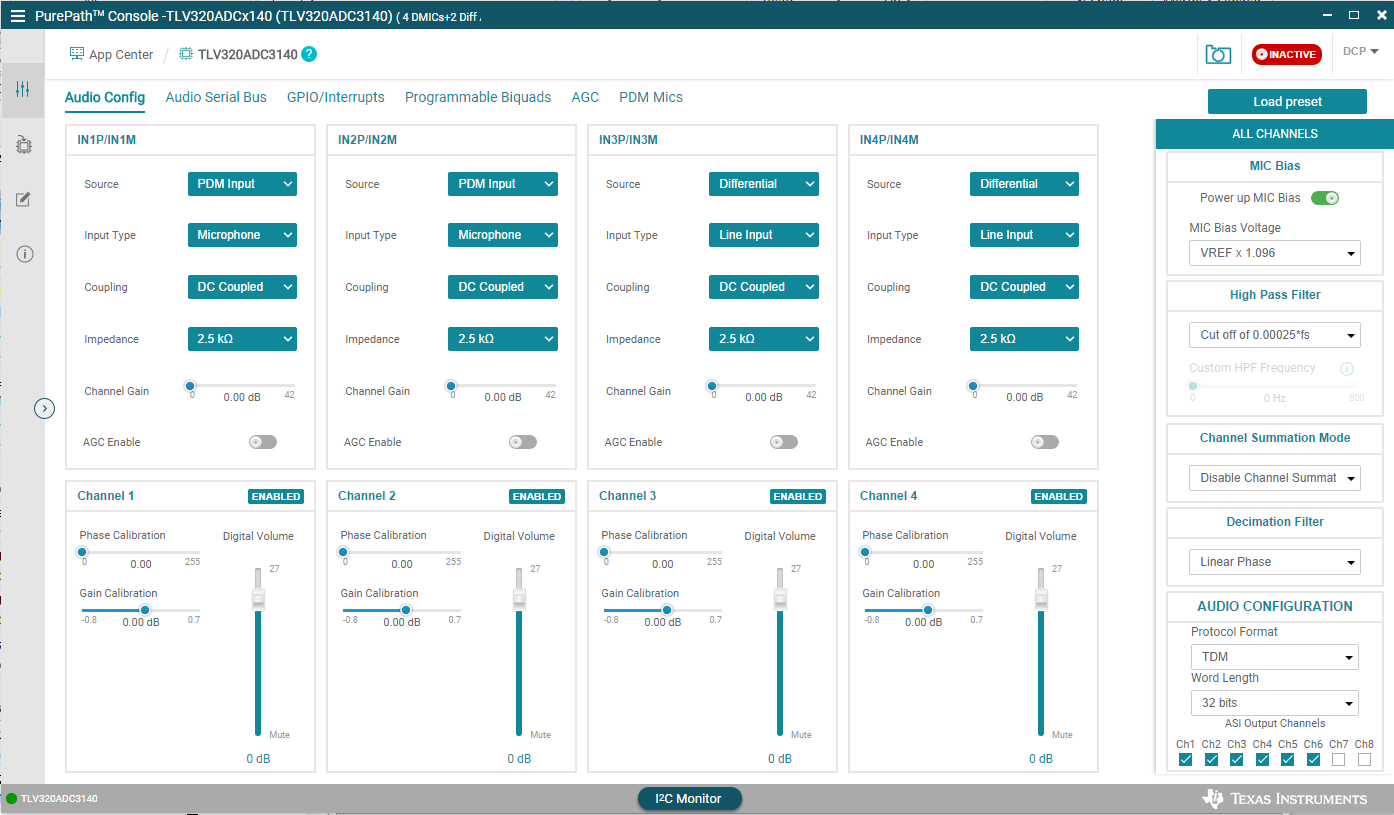Go to the AGC tab

(585, 97)
